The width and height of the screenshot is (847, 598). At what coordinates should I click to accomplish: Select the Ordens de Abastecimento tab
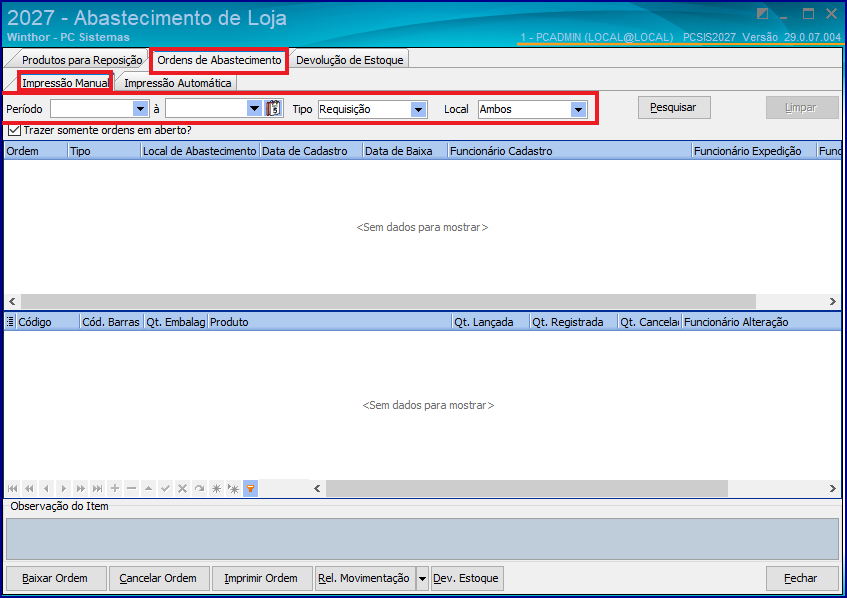point(219,60)
